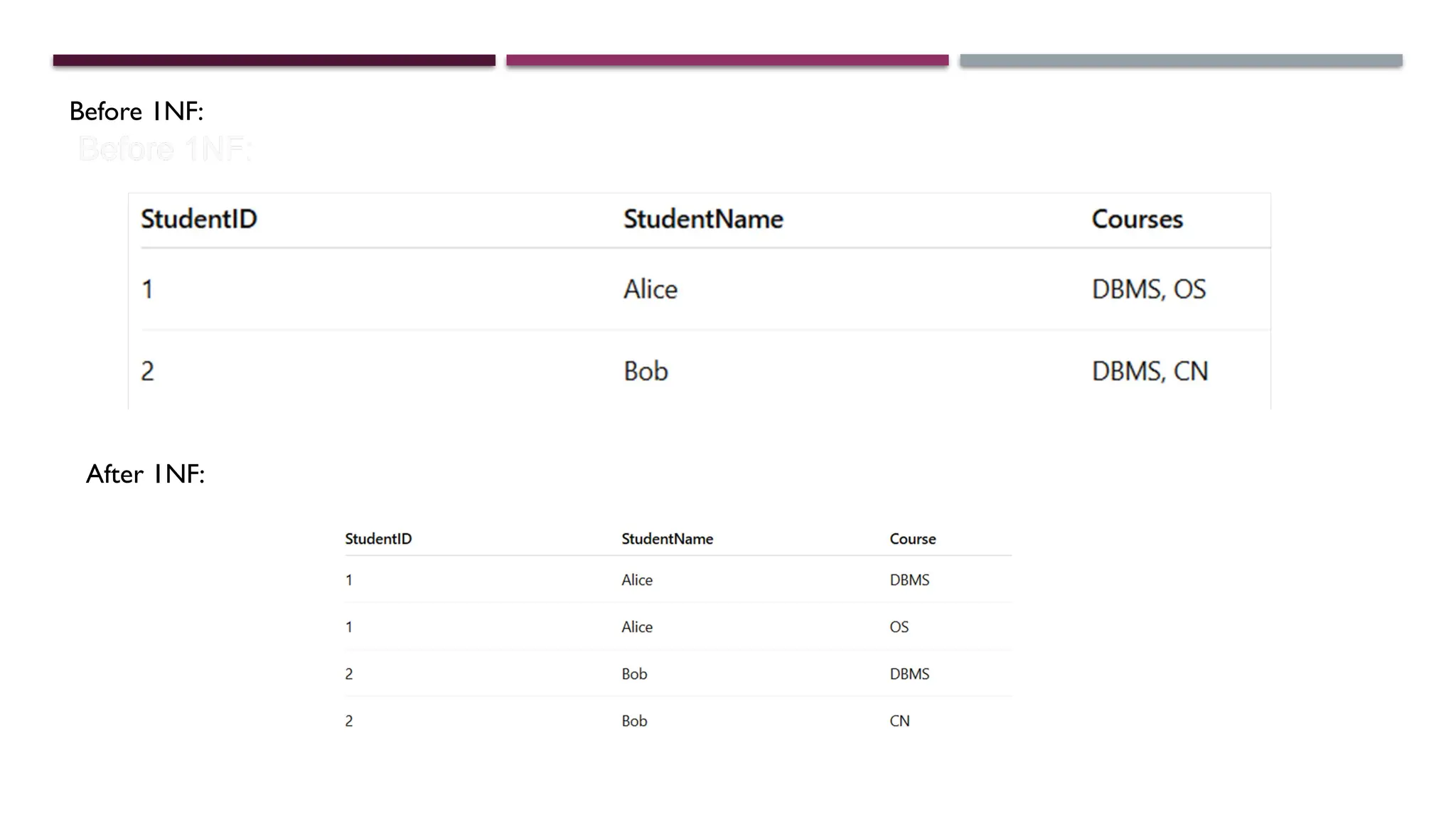Click Alice's DBMS cell in the small table
Viewport: 1456px width, 819px height.
coord(909,580)
